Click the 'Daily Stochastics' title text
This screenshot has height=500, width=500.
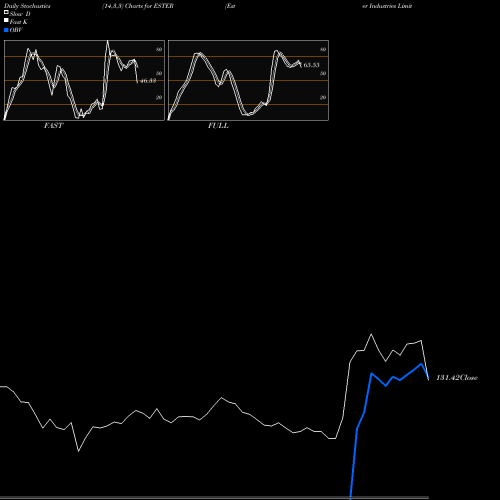(x=27, y=6)
